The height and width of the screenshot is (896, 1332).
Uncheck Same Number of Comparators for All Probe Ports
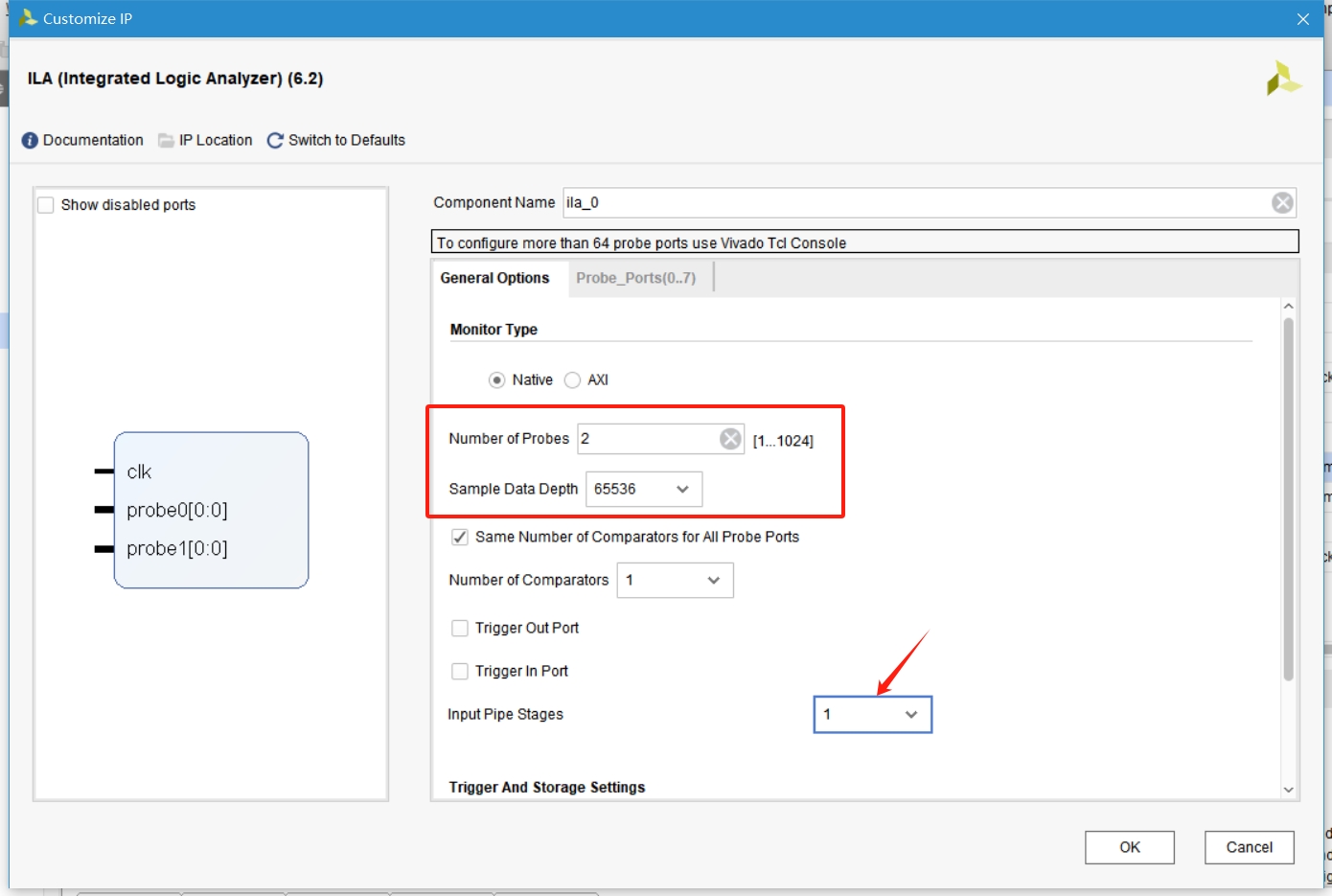pos(460,537)
